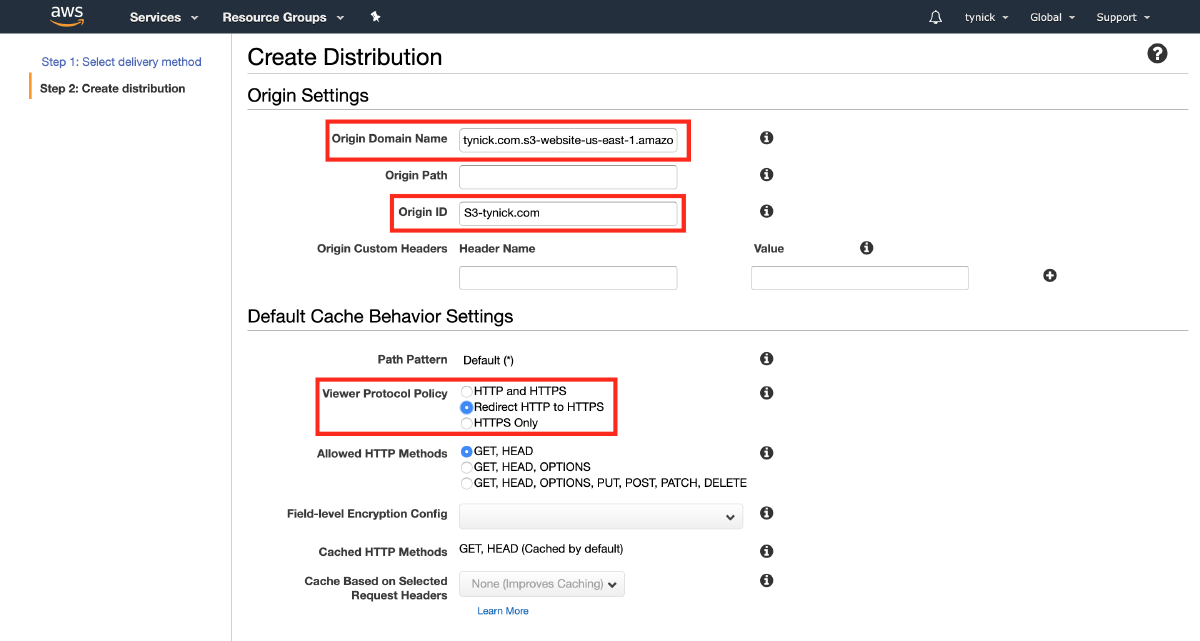The height and width of the screenshot is (641, 1200).
Task: Open the notifications bell icon
Action: coord(936,17)
